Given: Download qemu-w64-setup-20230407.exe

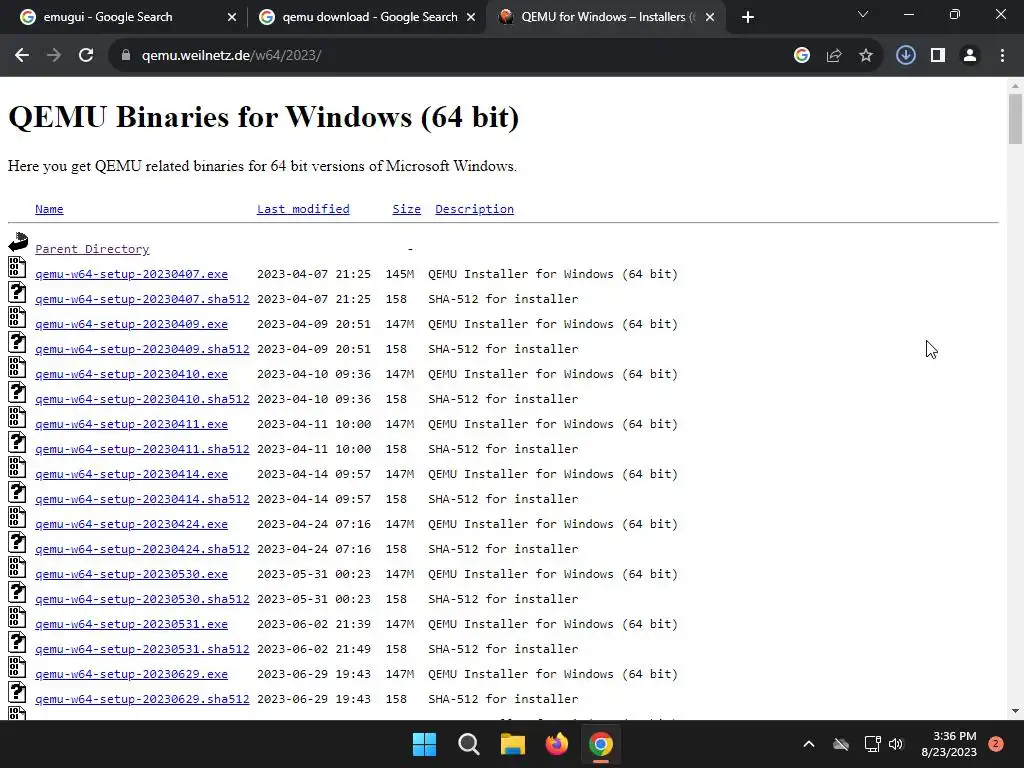Looking at the screenshot, I should (131, 274).
